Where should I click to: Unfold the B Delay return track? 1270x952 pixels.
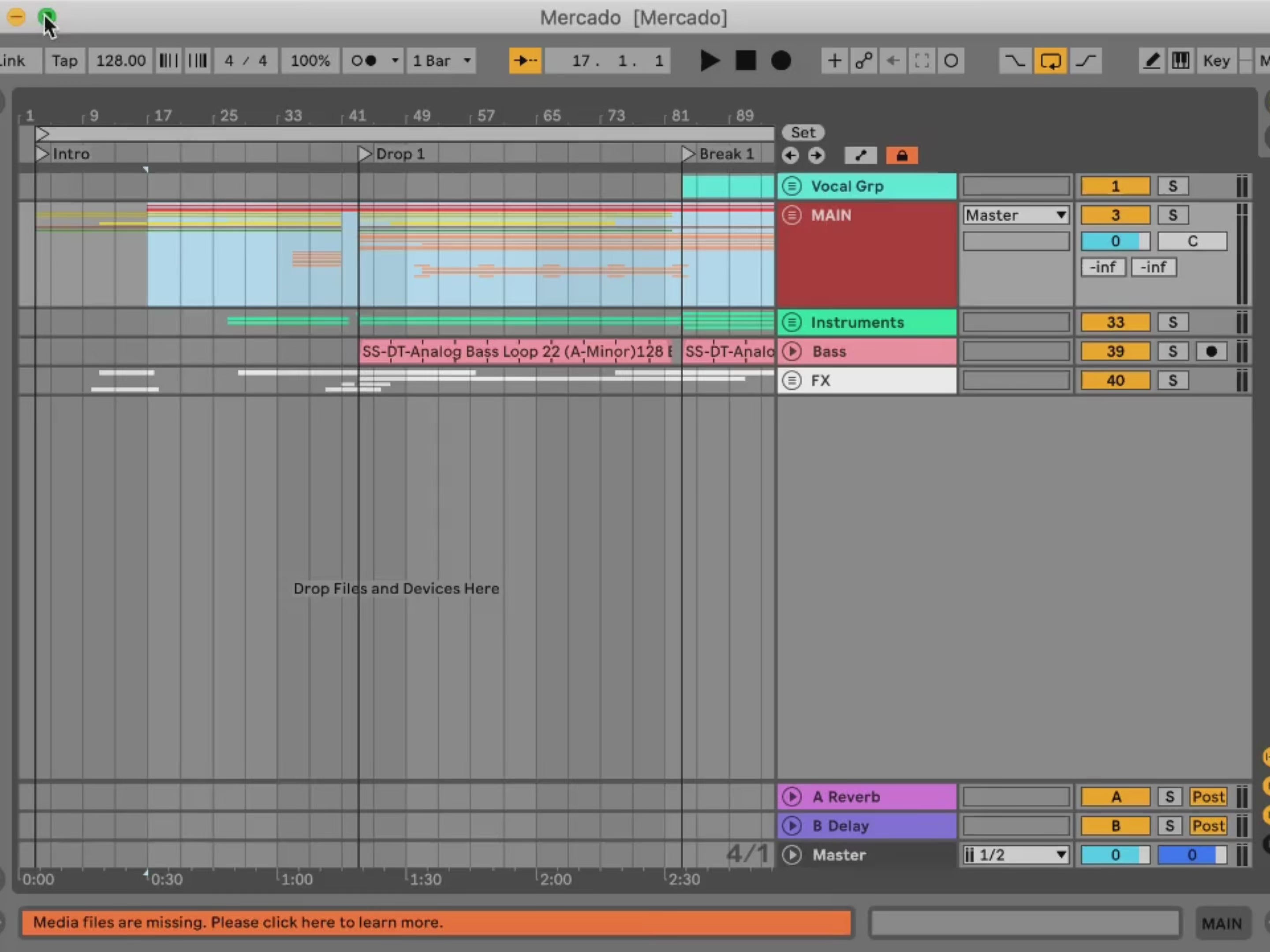click(792, 826)
